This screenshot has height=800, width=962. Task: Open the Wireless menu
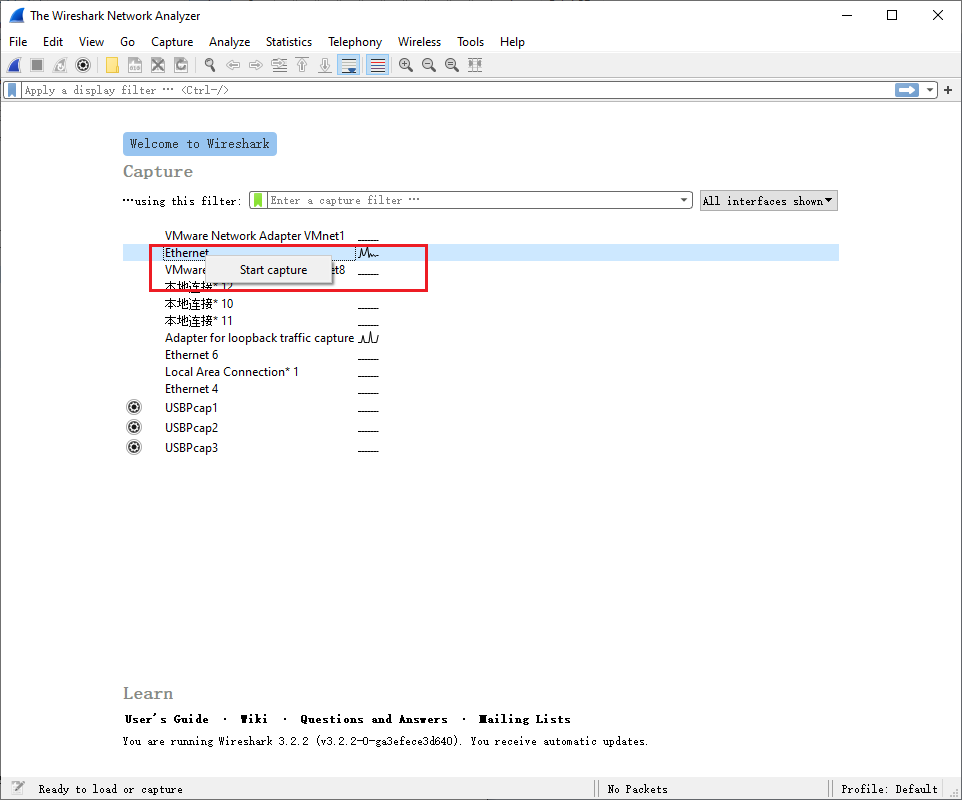tap(419, 42)
